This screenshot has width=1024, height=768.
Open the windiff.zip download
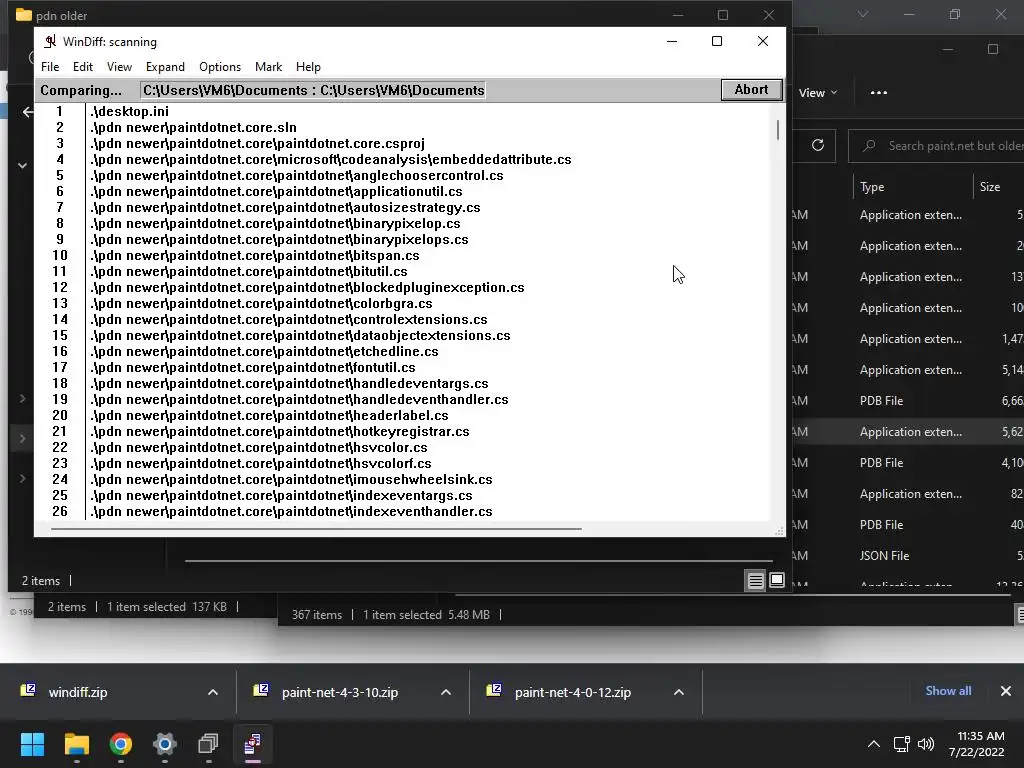coord(77,692)
